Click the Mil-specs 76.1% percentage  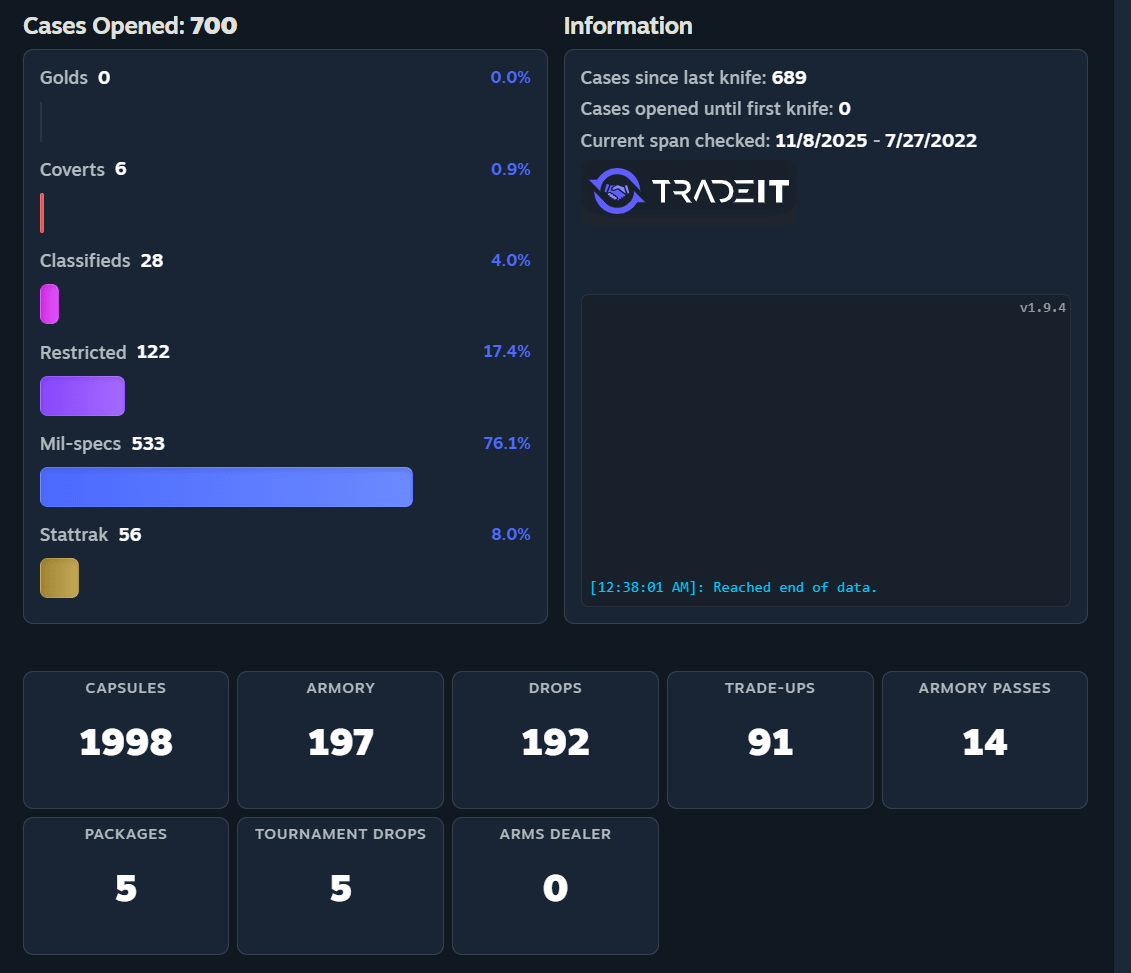coord(506,443)
